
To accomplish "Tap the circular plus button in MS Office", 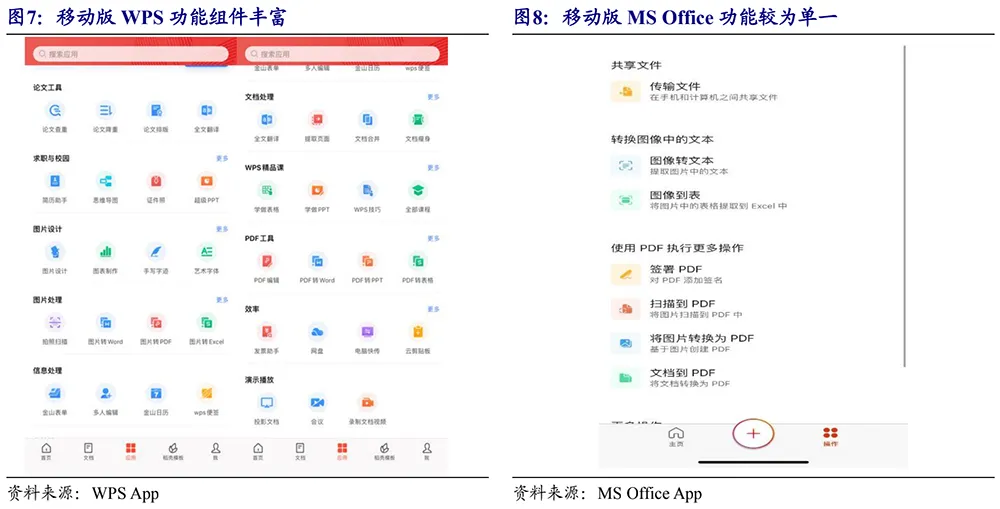I will pyautogui.click(x=753, y=434).
